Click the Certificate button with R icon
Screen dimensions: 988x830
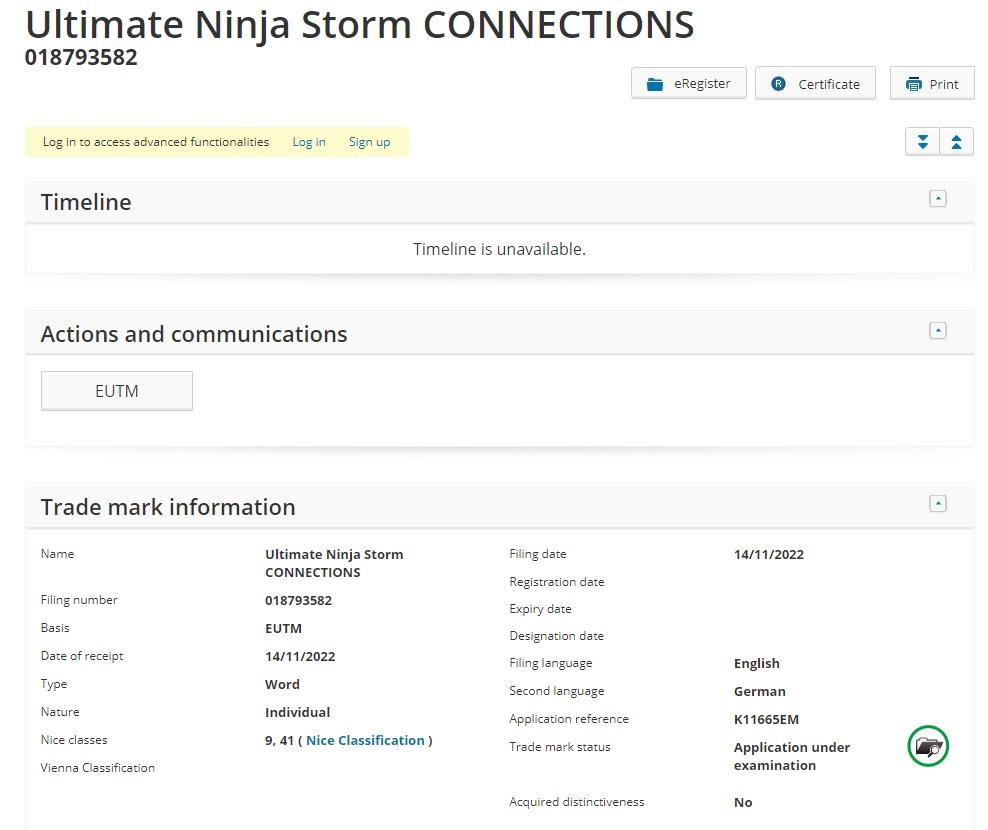point(815,84)
